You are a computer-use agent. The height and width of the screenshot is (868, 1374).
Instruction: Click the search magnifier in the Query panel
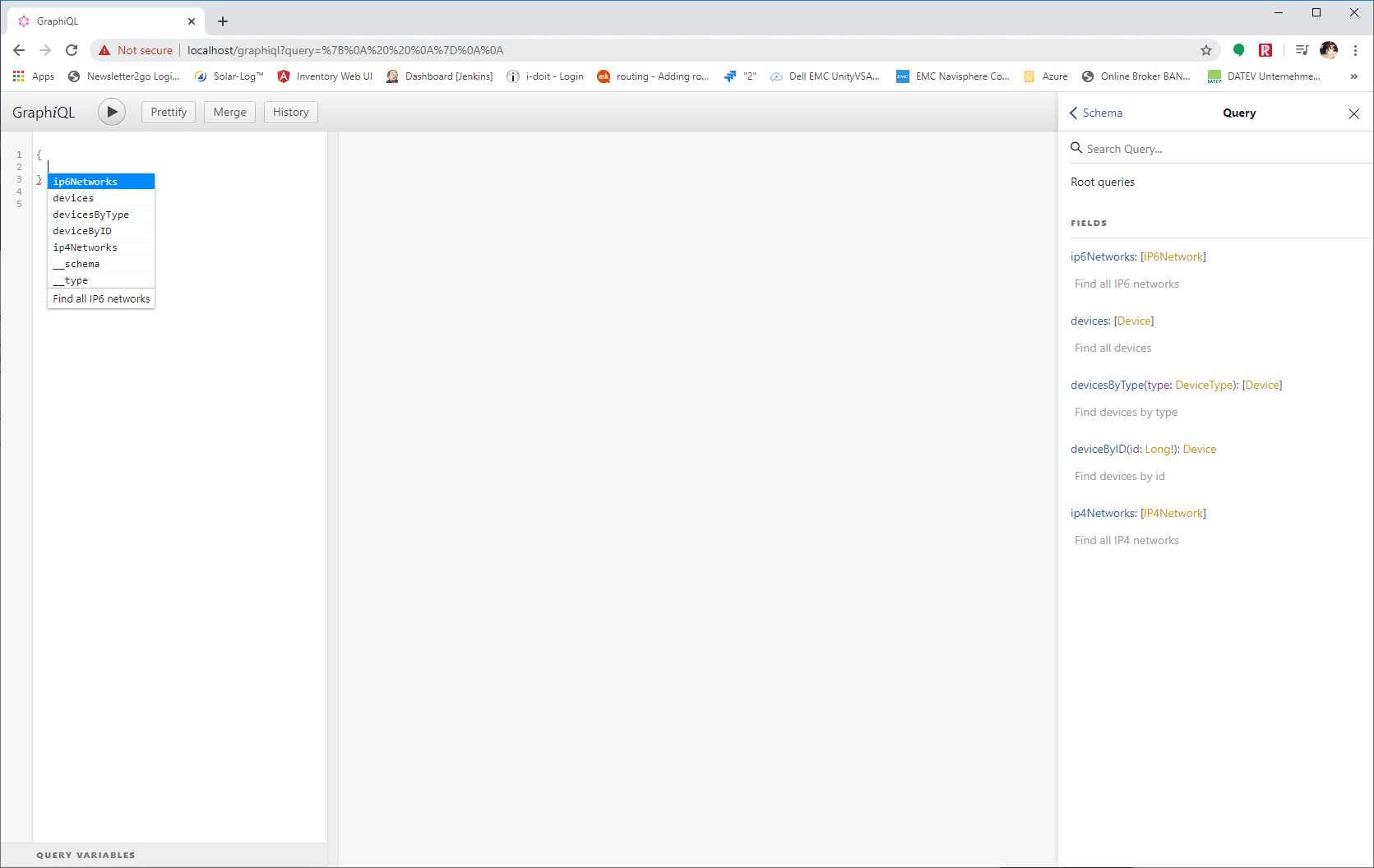tap(1077, 148)
